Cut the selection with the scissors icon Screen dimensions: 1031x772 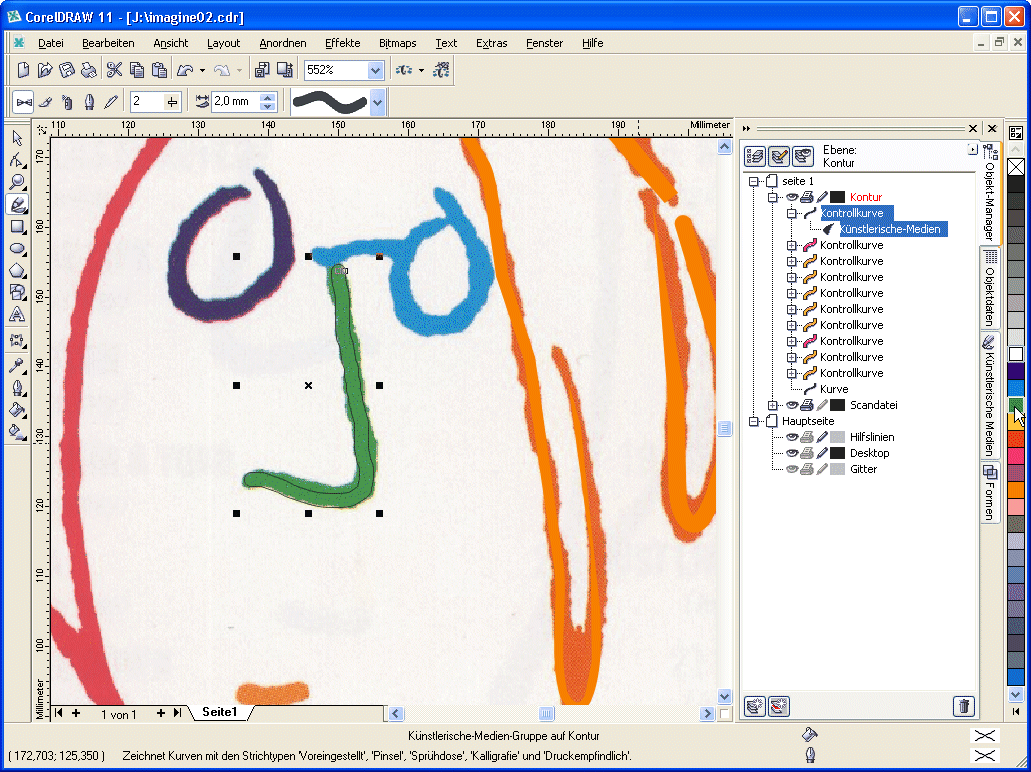(x=114, y=70)
